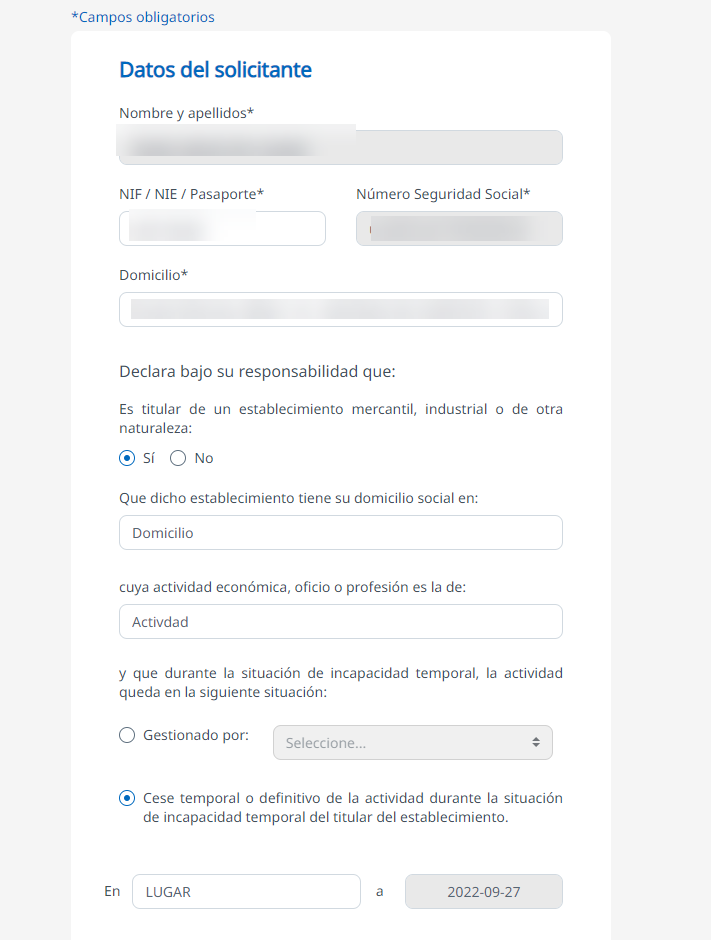Focus the NIF / NIE / Pasaporte input box
Viewport: 711px width, 940px height.
coord(222,228)
